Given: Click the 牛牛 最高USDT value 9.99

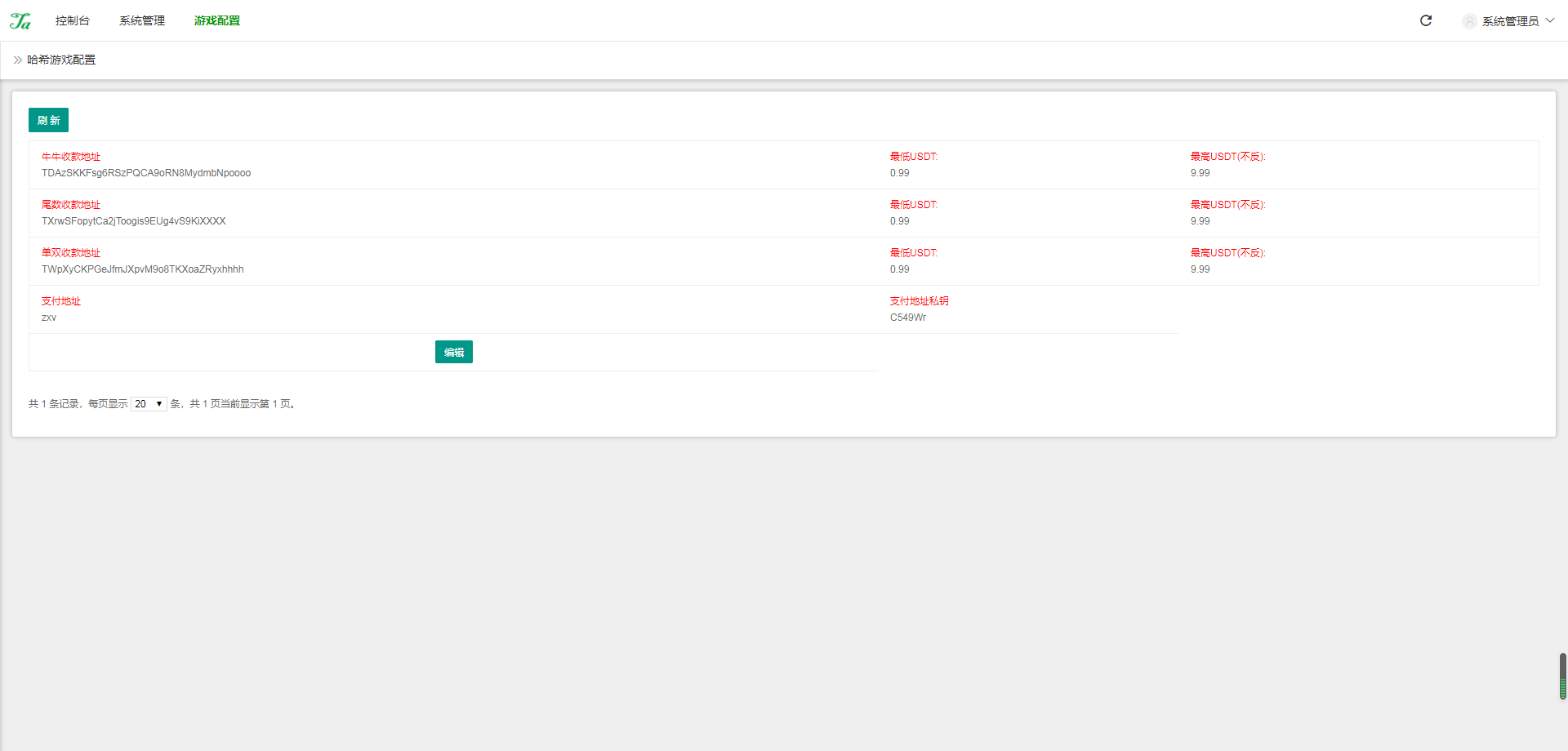Looking at the screenshot, I should pyautogui.click(x=1200, y=173).
